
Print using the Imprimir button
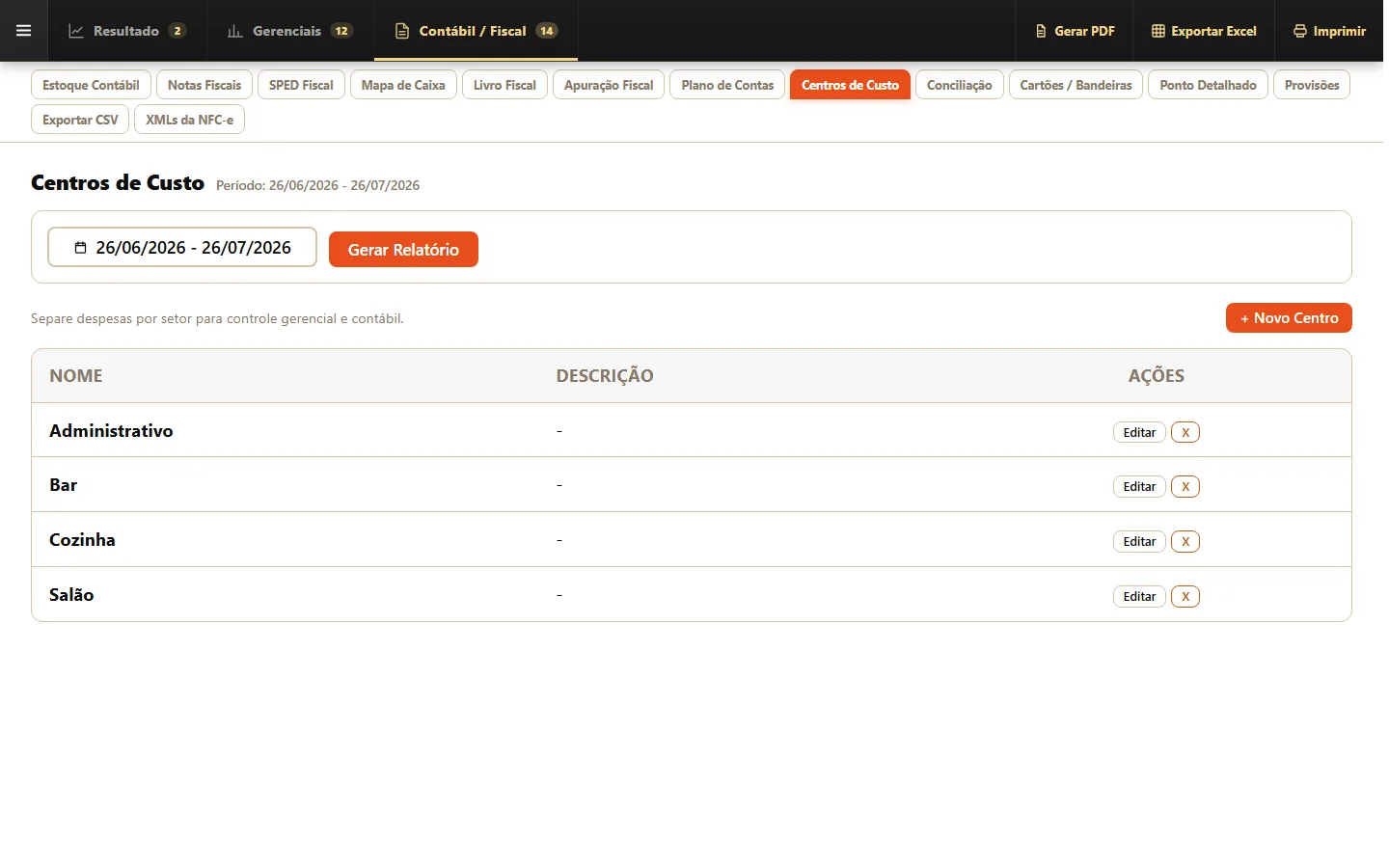coord(1329,31)
